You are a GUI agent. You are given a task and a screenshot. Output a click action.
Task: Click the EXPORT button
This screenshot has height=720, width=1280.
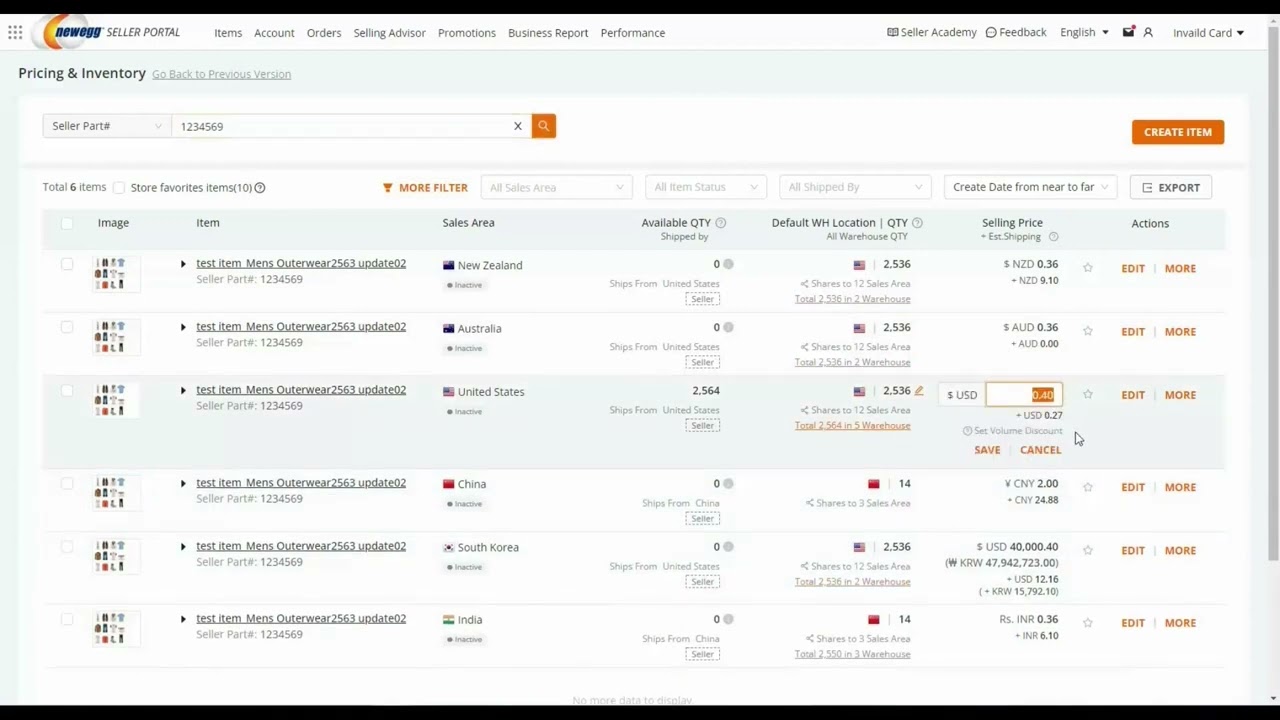tap(1171, 187)
